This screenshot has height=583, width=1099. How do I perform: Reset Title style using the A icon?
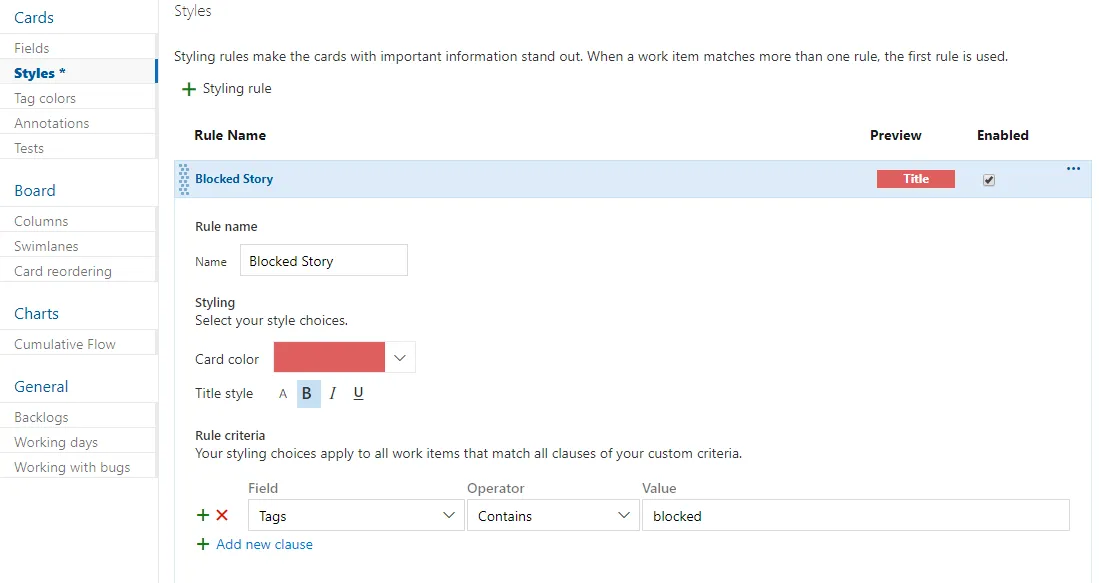click(x=282, y=393)
